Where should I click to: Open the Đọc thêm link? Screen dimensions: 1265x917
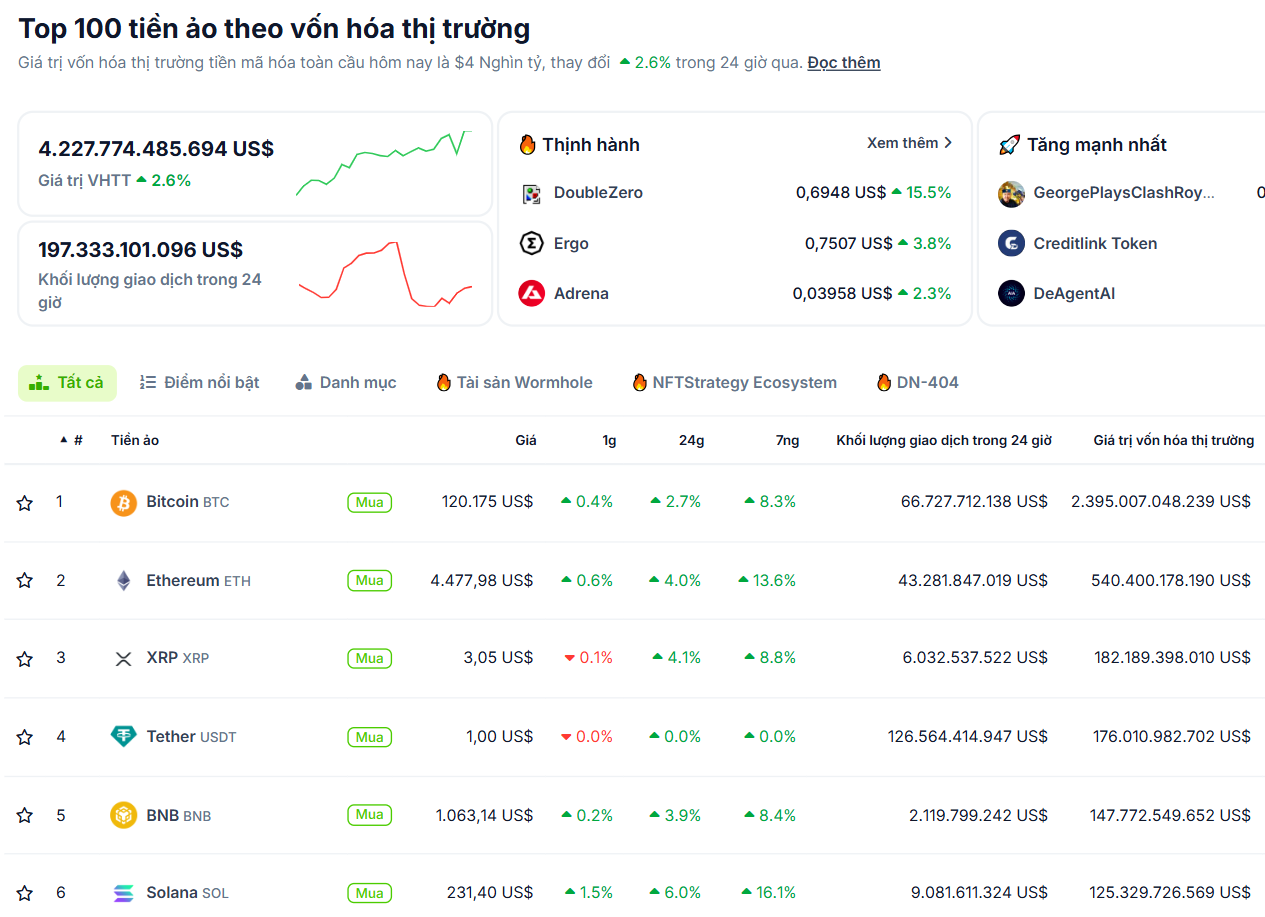[x=843, y=62]
